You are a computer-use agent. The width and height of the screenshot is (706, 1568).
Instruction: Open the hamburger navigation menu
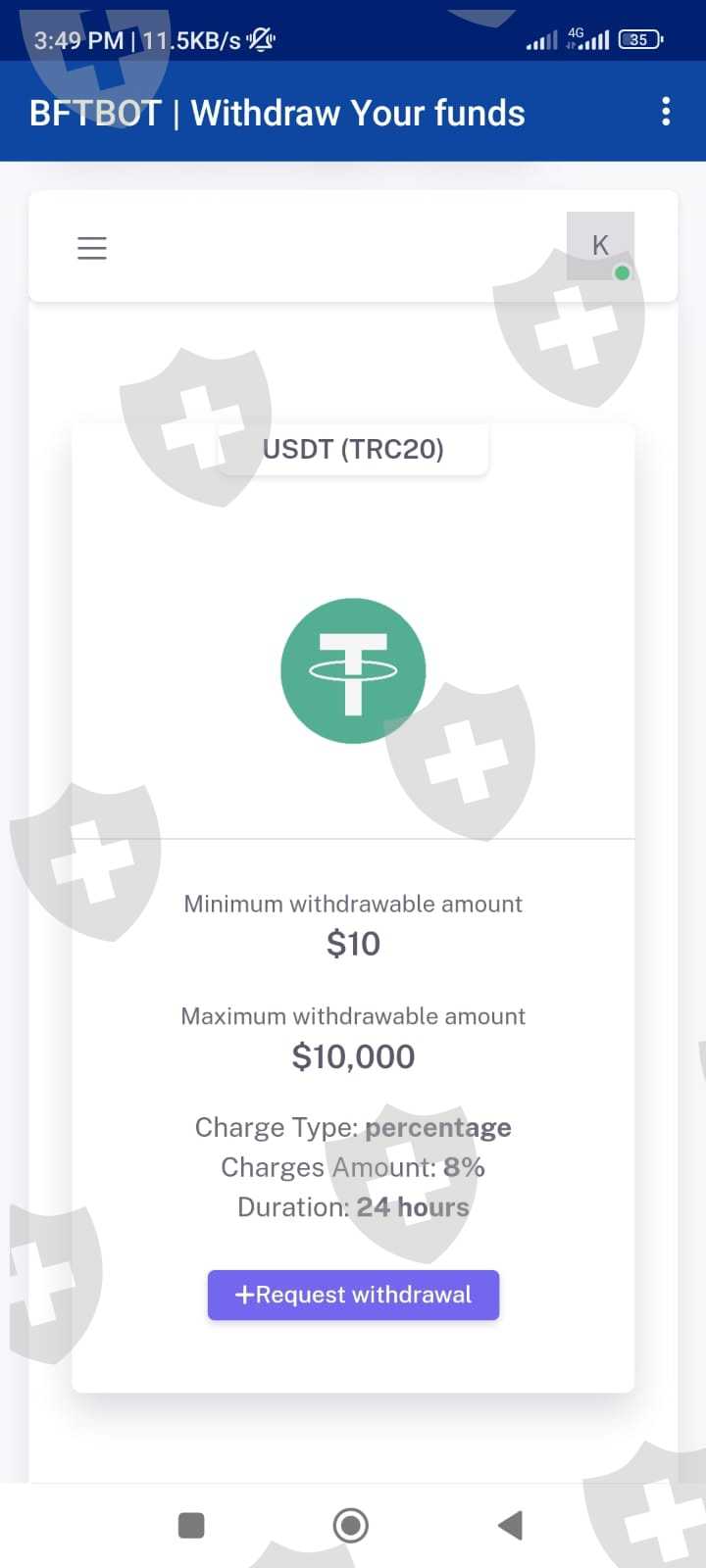[91, 248]
